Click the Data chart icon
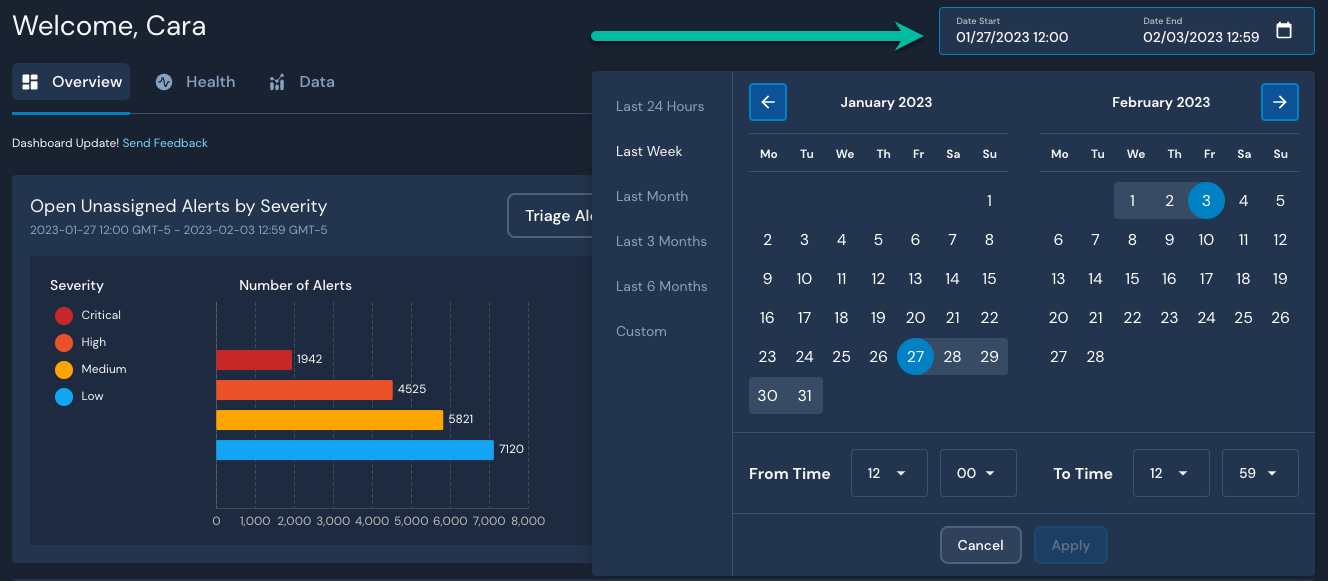The height and width of the screenshot is (581, 1328). [x=277, y=82]
